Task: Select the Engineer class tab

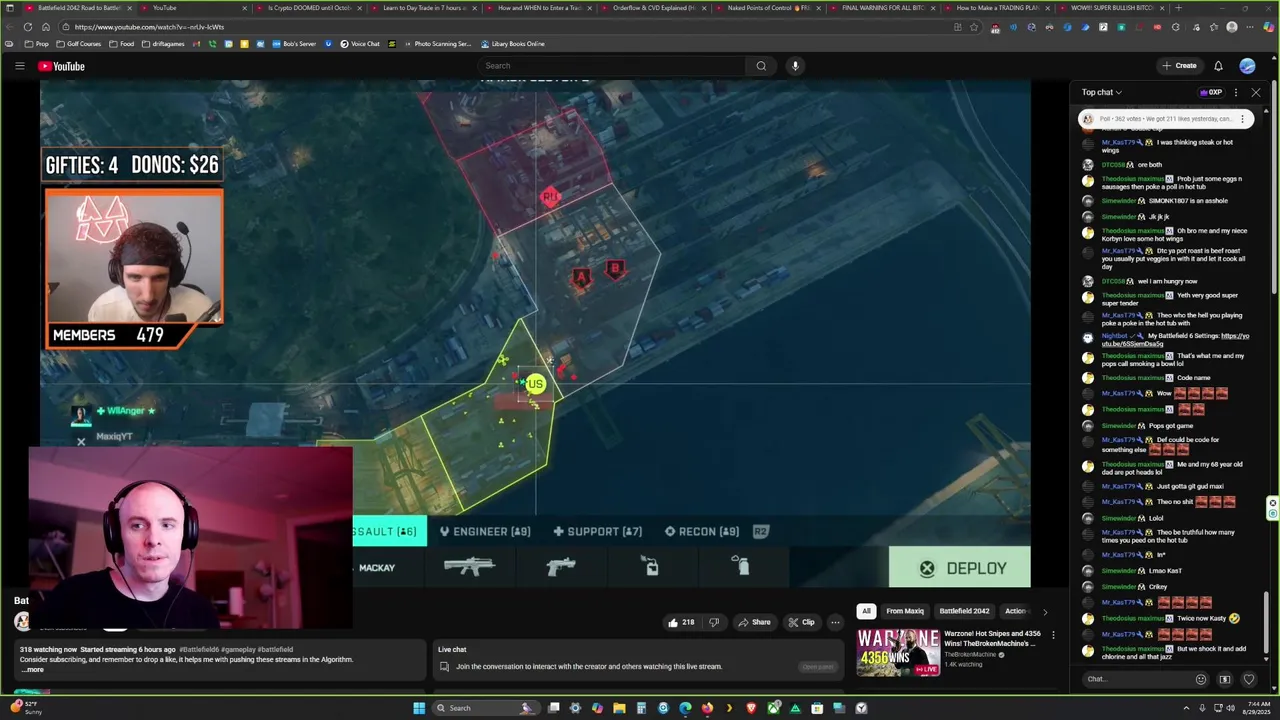Action: 485,531
